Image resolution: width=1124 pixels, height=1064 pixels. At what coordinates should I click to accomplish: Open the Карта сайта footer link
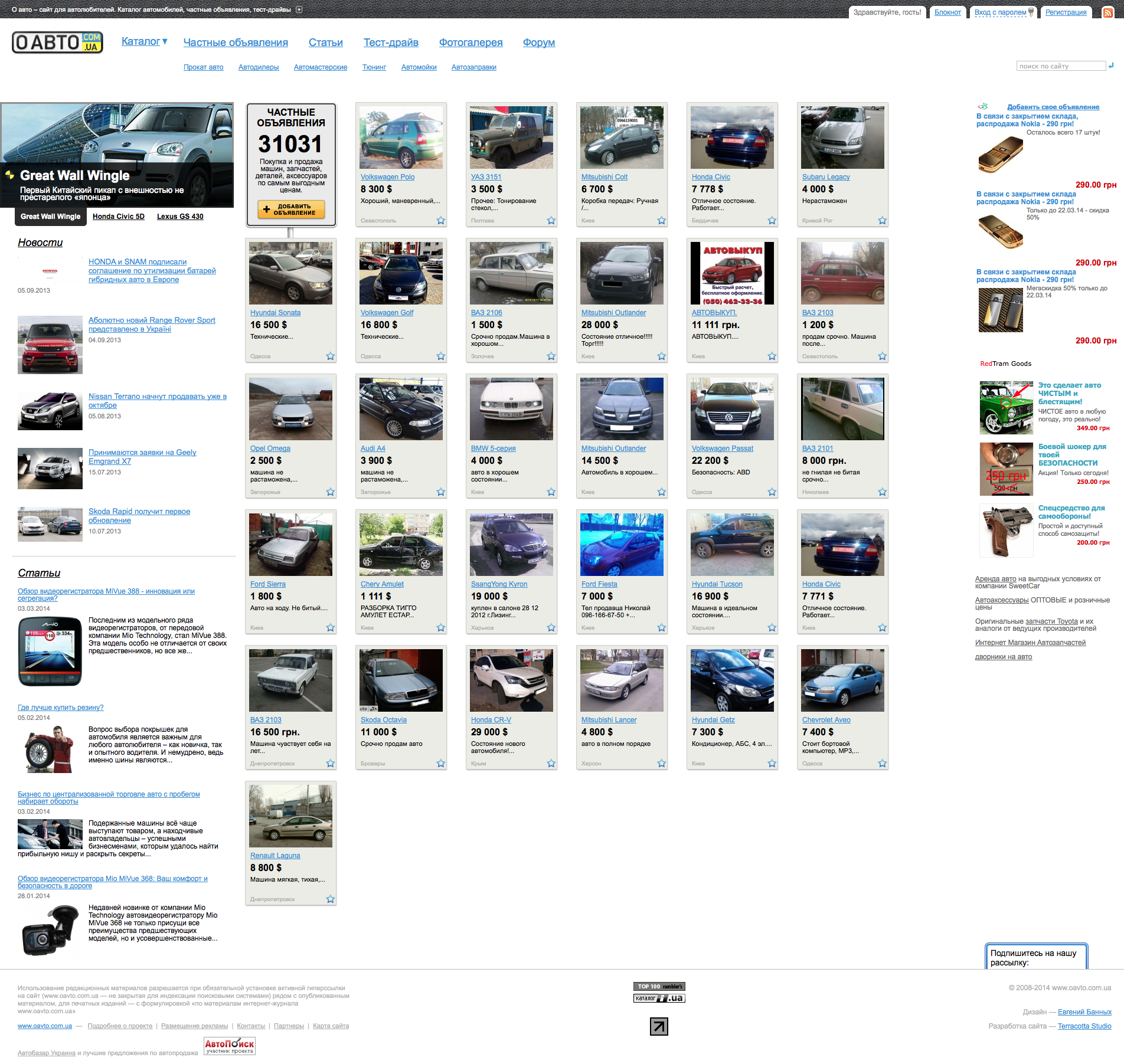[331, 1026]
